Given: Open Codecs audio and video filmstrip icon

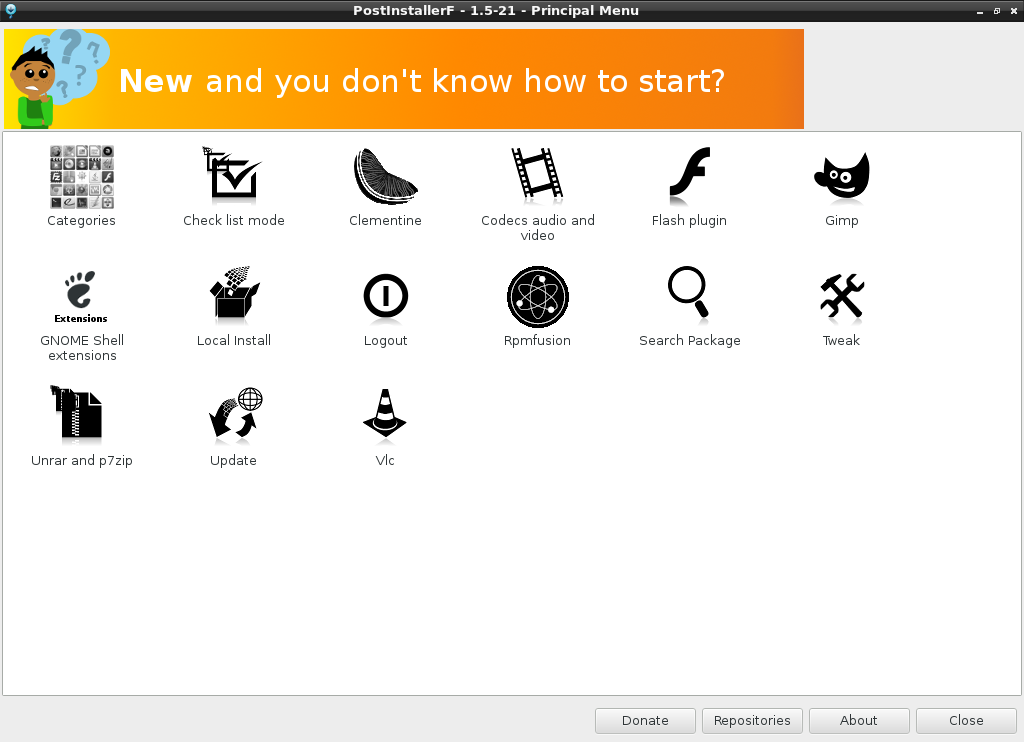Looking at the screenshot, I should point(537,173).
